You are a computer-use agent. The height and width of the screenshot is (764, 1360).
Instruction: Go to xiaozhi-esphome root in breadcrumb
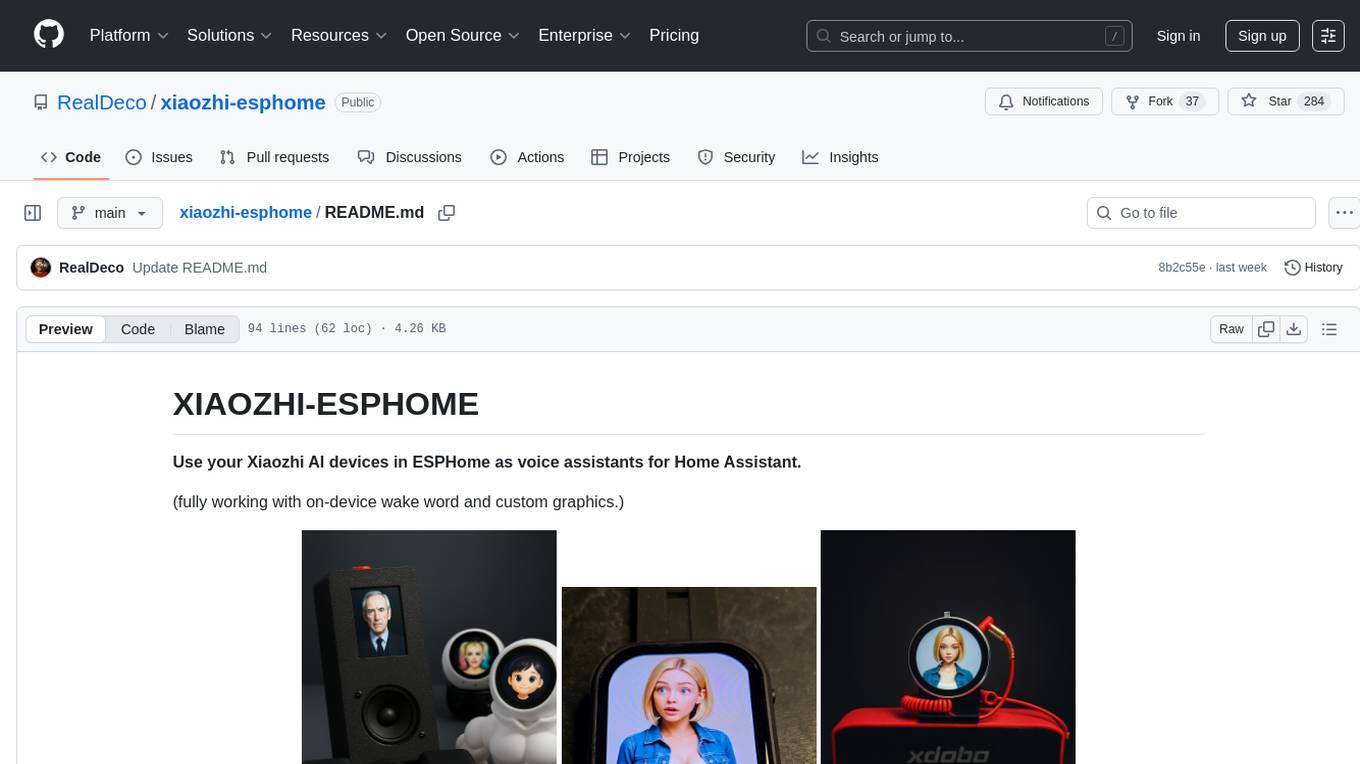tap(245, 212)
